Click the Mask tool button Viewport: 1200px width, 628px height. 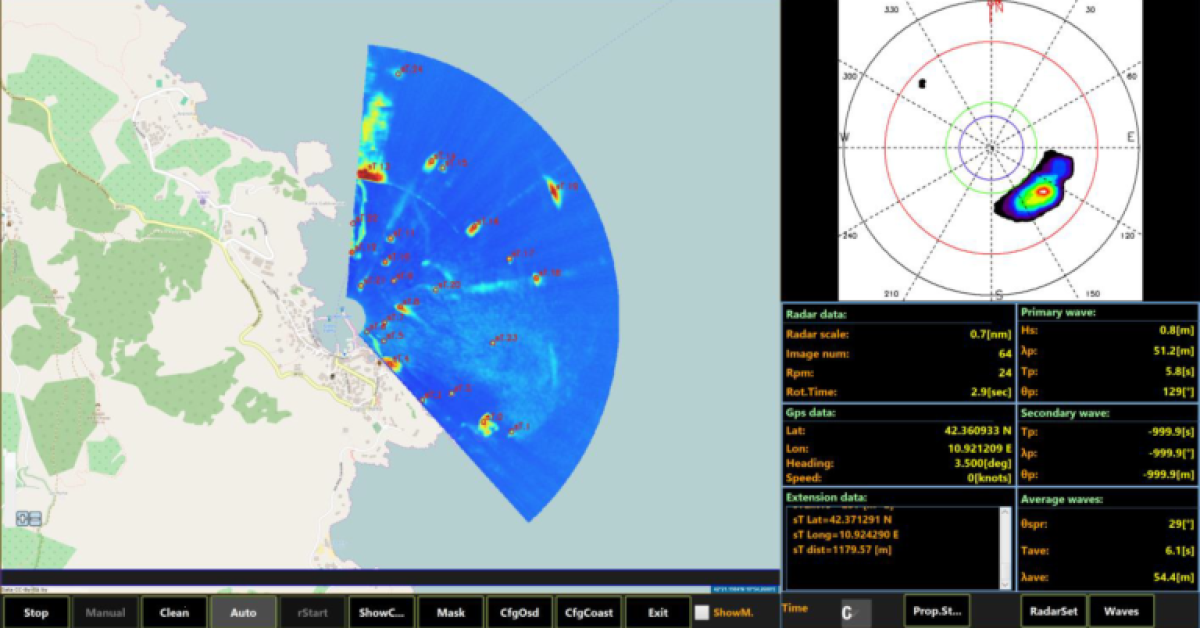click(x=451, y=612)
